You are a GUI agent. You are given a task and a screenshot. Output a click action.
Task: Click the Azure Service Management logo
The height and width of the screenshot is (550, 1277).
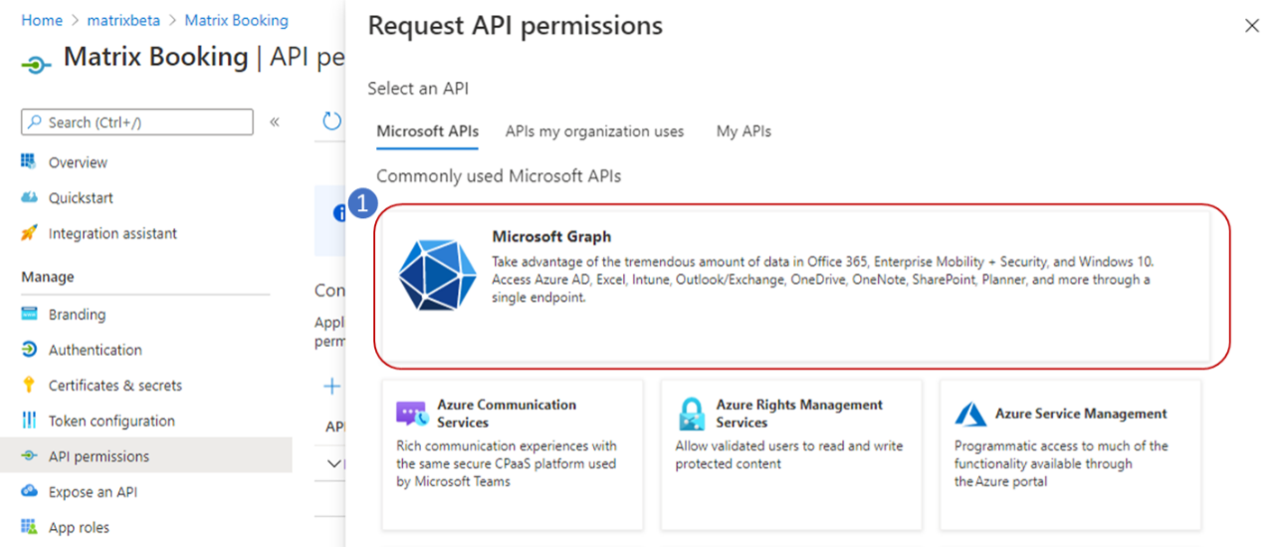coord(971,414)
